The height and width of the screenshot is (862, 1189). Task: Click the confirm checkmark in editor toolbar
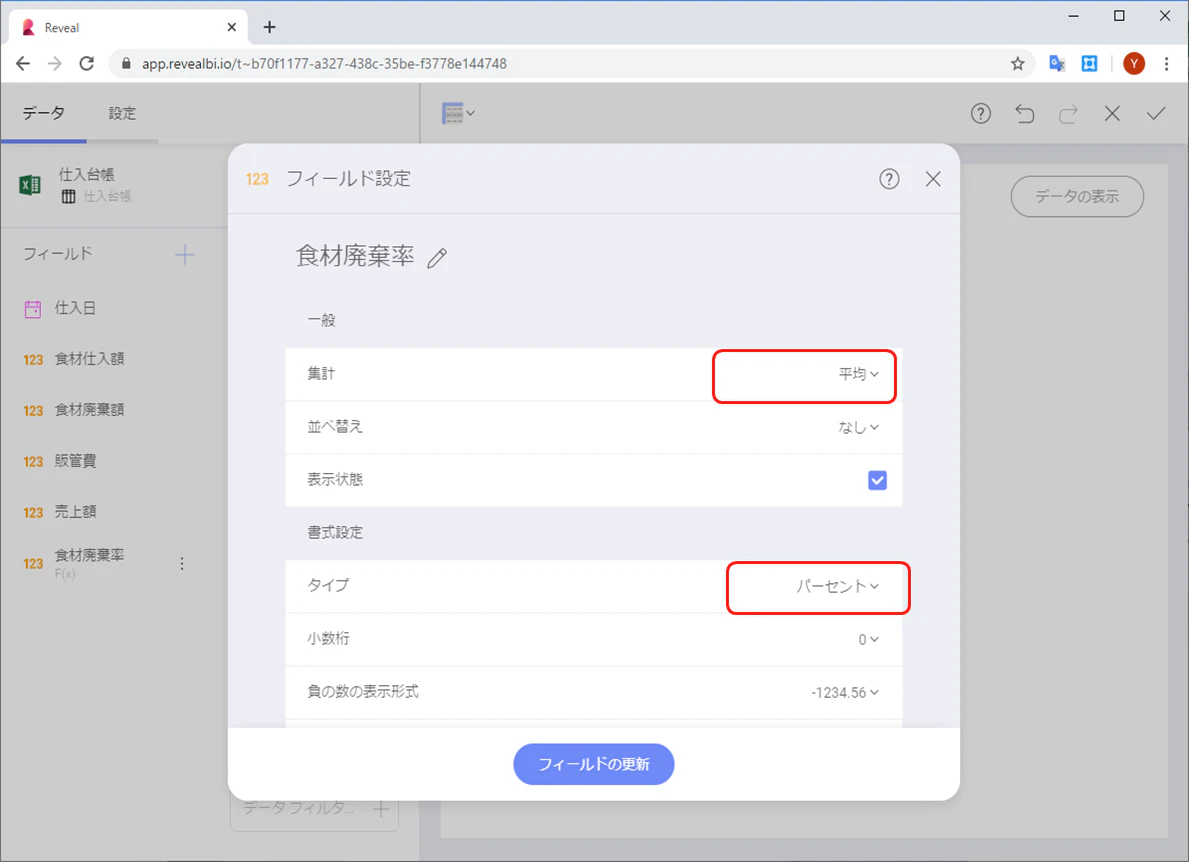[1156, 114]
